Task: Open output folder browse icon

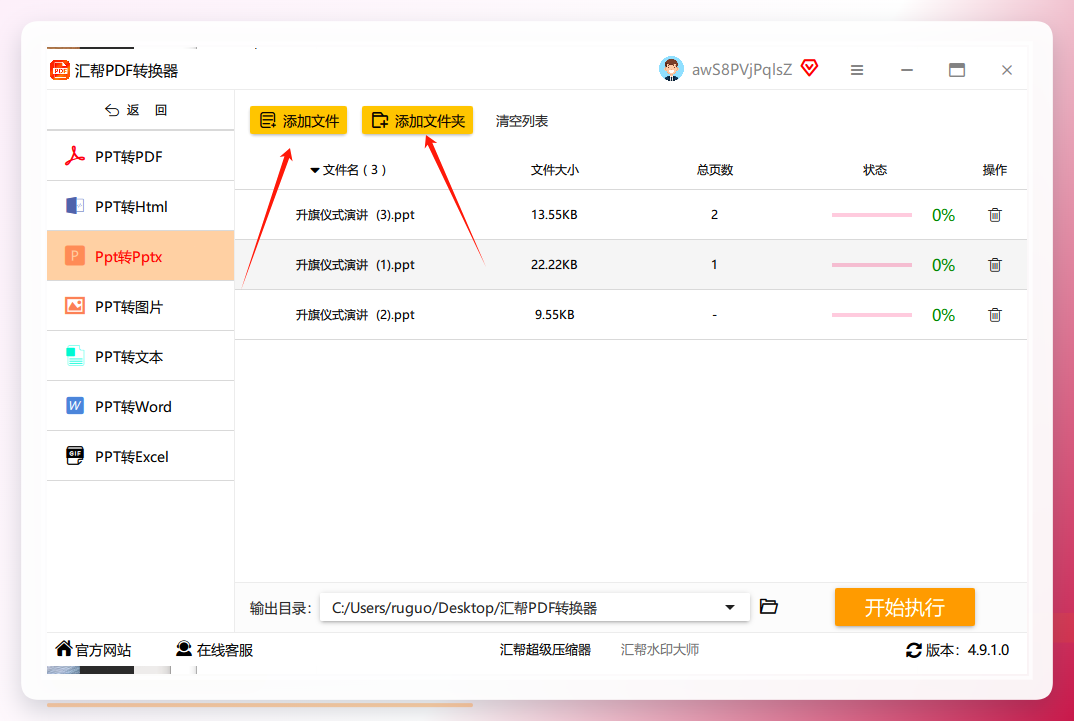Action: click(x=769, y=607)
